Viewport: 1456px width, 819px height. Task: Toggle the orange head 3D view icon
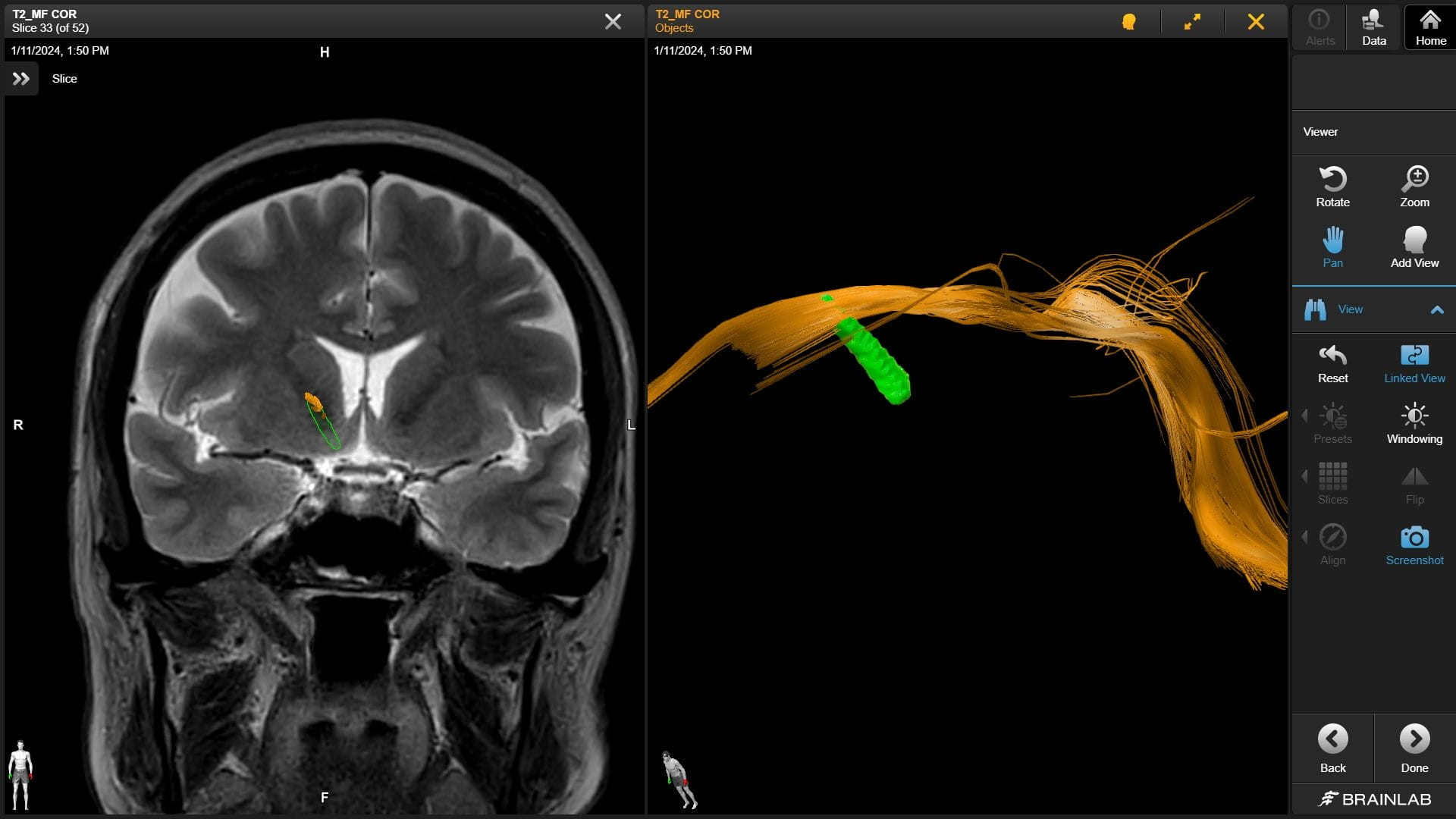click(1128, 22)
